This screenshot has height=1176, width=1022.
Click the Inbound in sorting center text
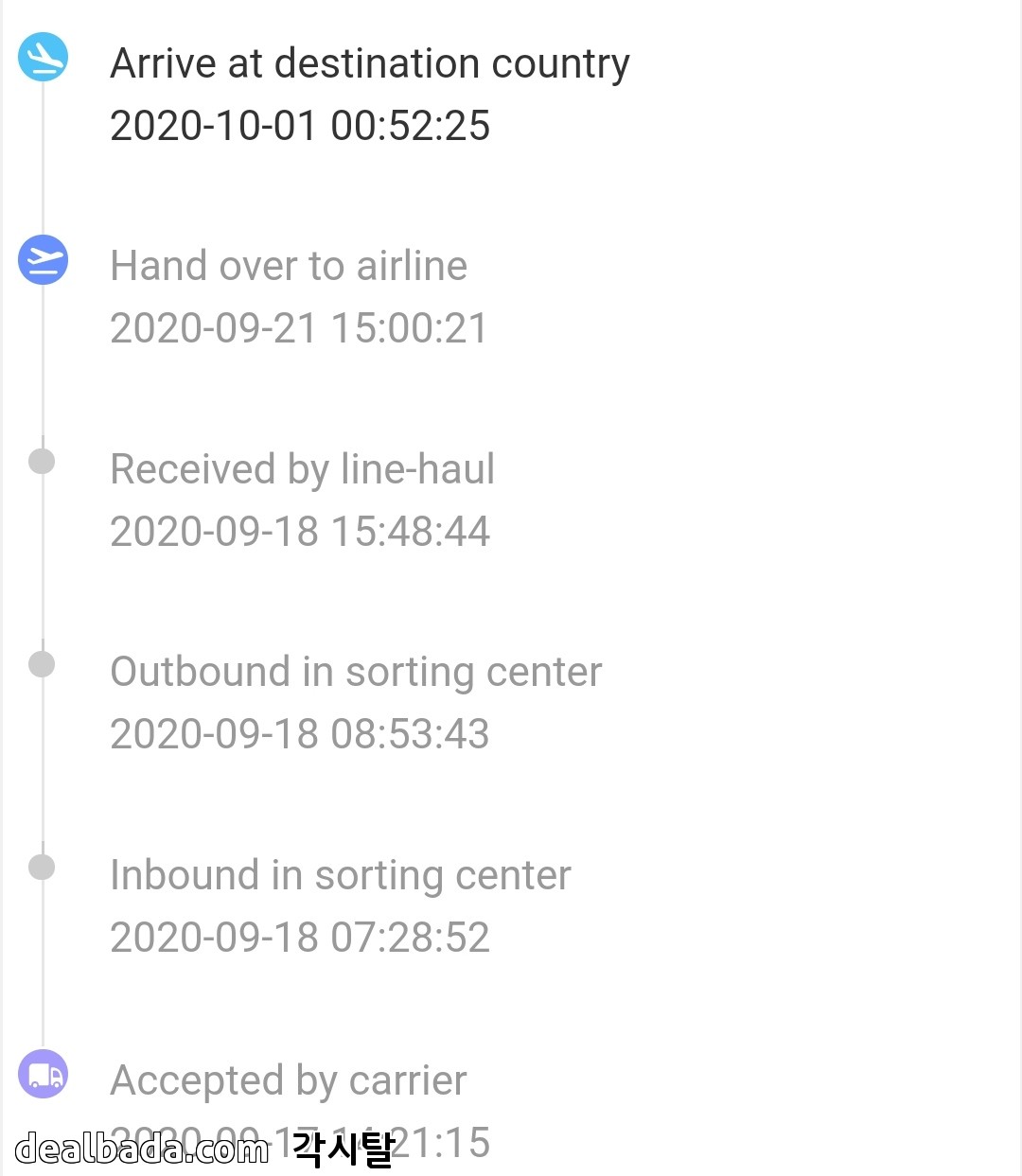(x=341, y=875)
